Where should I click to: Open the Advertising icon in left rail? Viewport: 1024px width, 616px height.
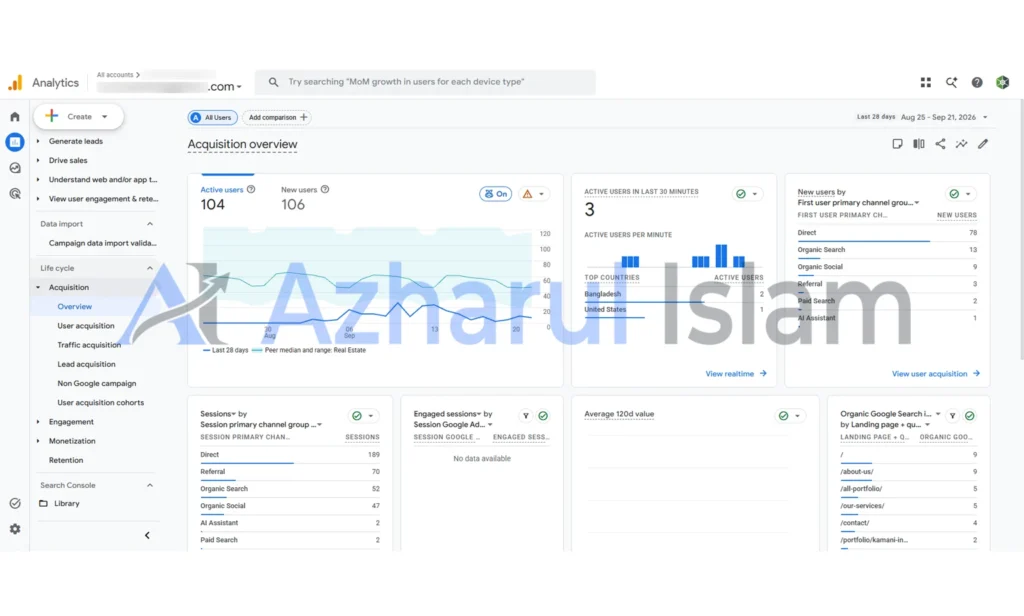[15, 193]
